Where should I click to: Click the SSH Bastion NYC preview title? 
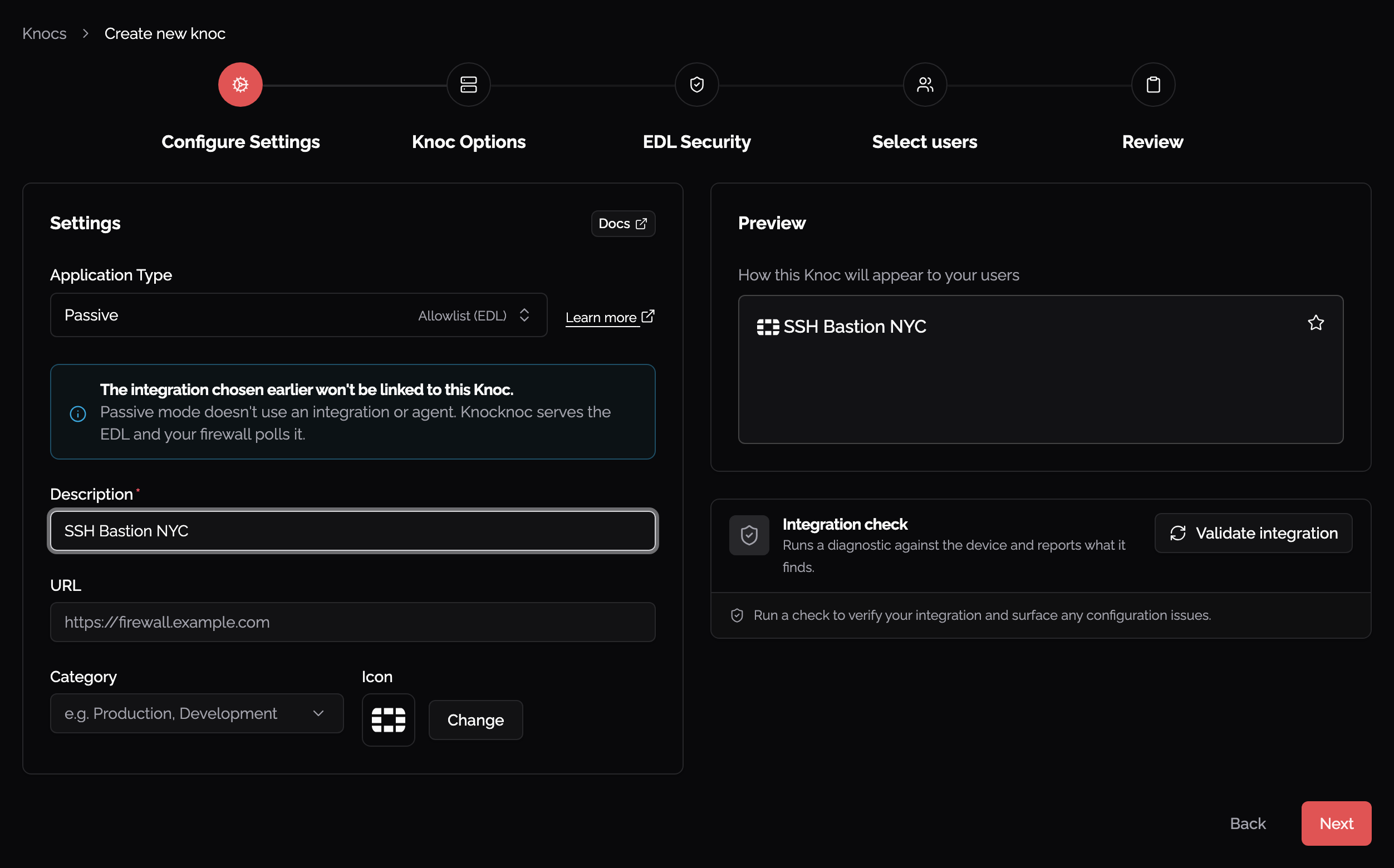click(x=854, y=327)
